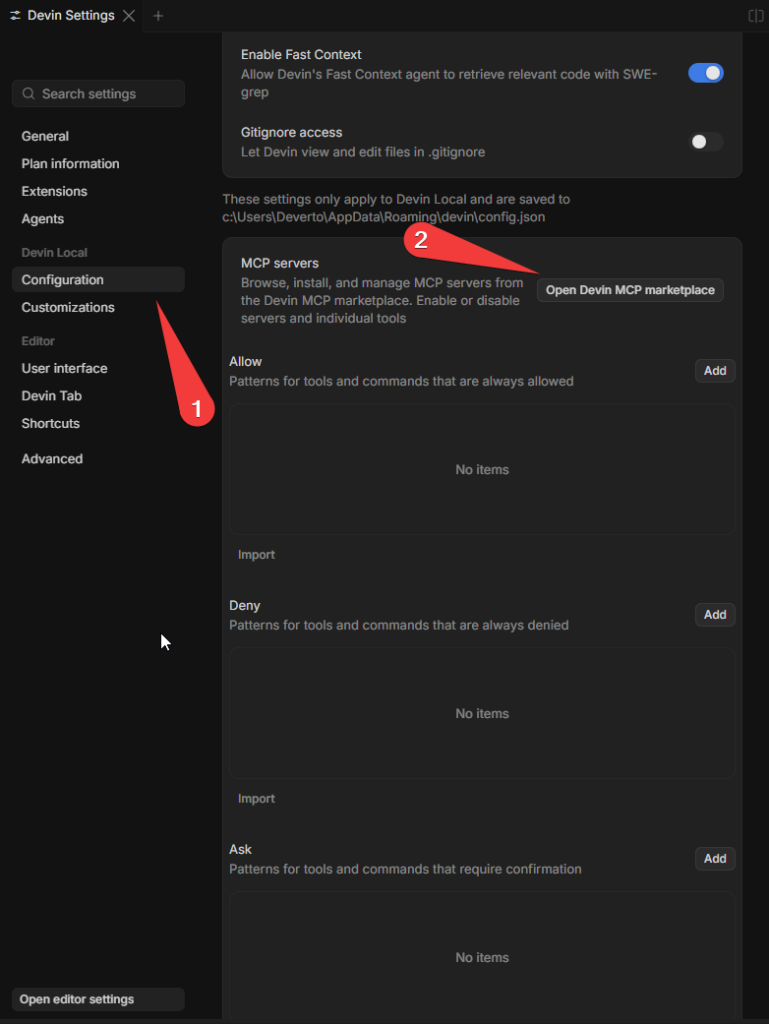769x1024 pixels.
Task: Open Devin MCP marketplace
Action: (630, 290)
